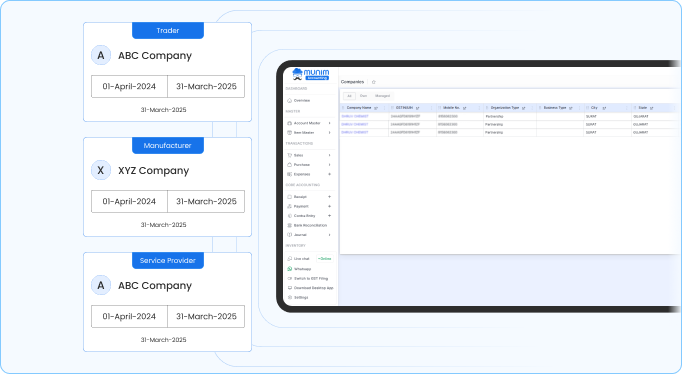Click the Munim Accounting logo
682x374 pixels.
[311, 74]
